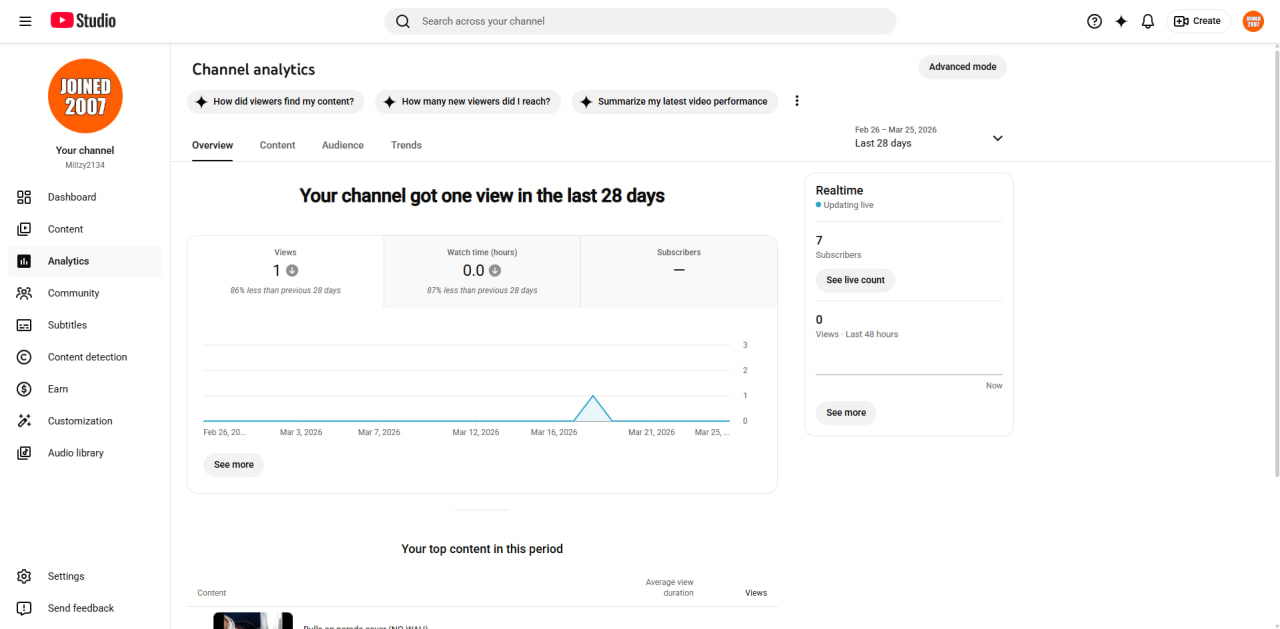This screenshot has width=1280, height=629.
Task: Open Subtitles from the sidebar
Action: point(85,325)
